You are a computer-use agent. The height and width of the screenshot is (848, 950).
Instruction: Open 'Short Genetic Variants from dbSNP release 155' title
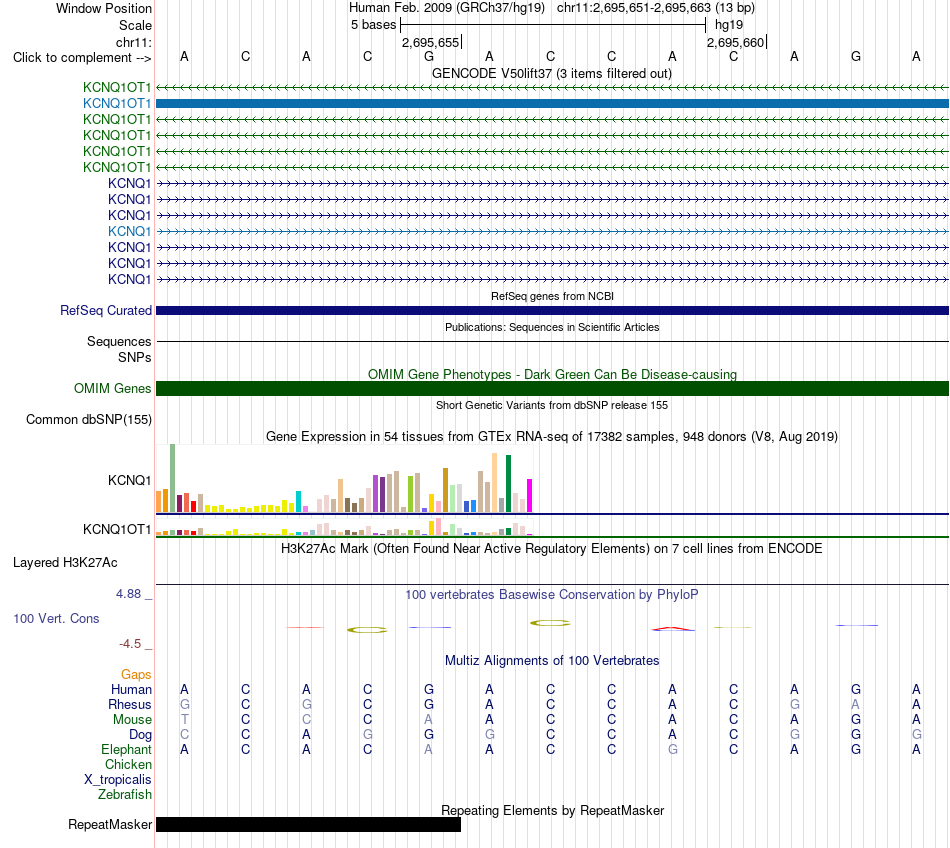tap(552, 405)
